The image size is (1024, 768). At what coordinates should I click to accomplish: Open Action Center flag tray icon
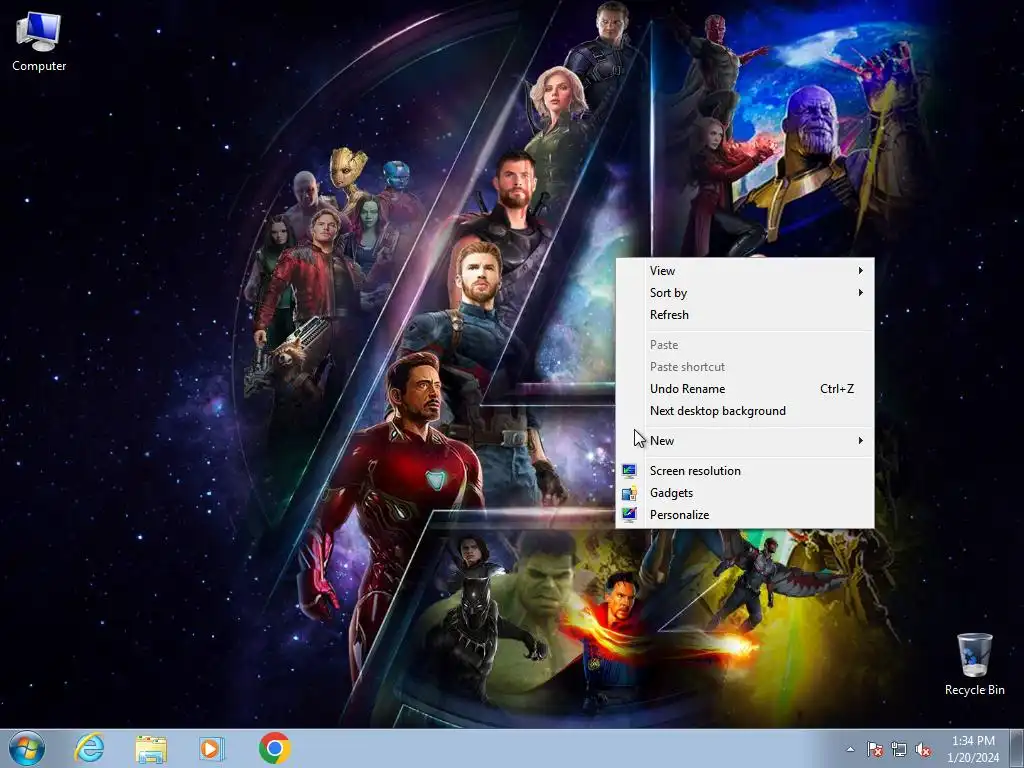point(874,749)
